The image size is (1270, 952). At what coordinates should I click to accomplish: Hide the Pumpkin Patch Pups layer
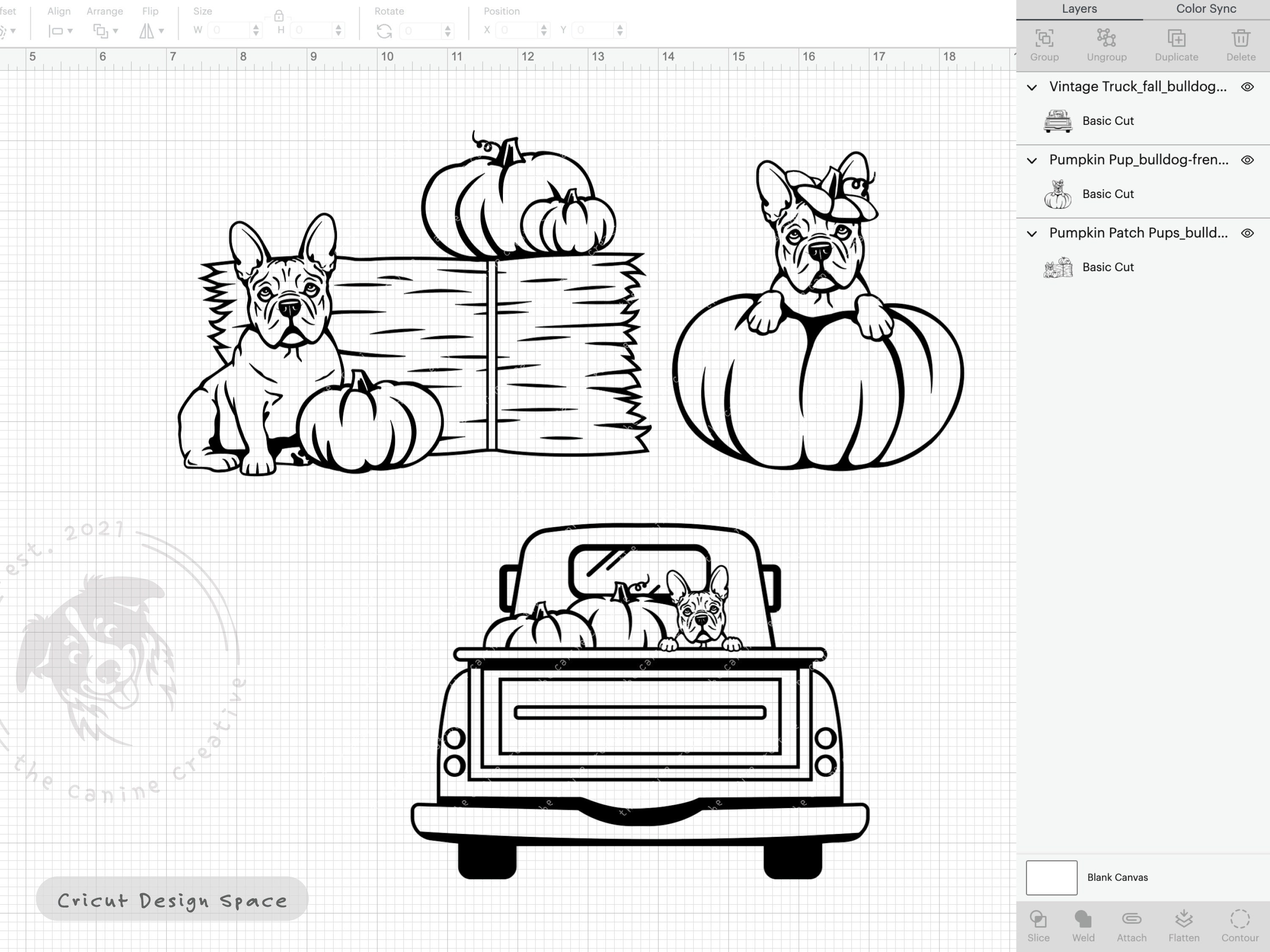(x=1248, y=233)
